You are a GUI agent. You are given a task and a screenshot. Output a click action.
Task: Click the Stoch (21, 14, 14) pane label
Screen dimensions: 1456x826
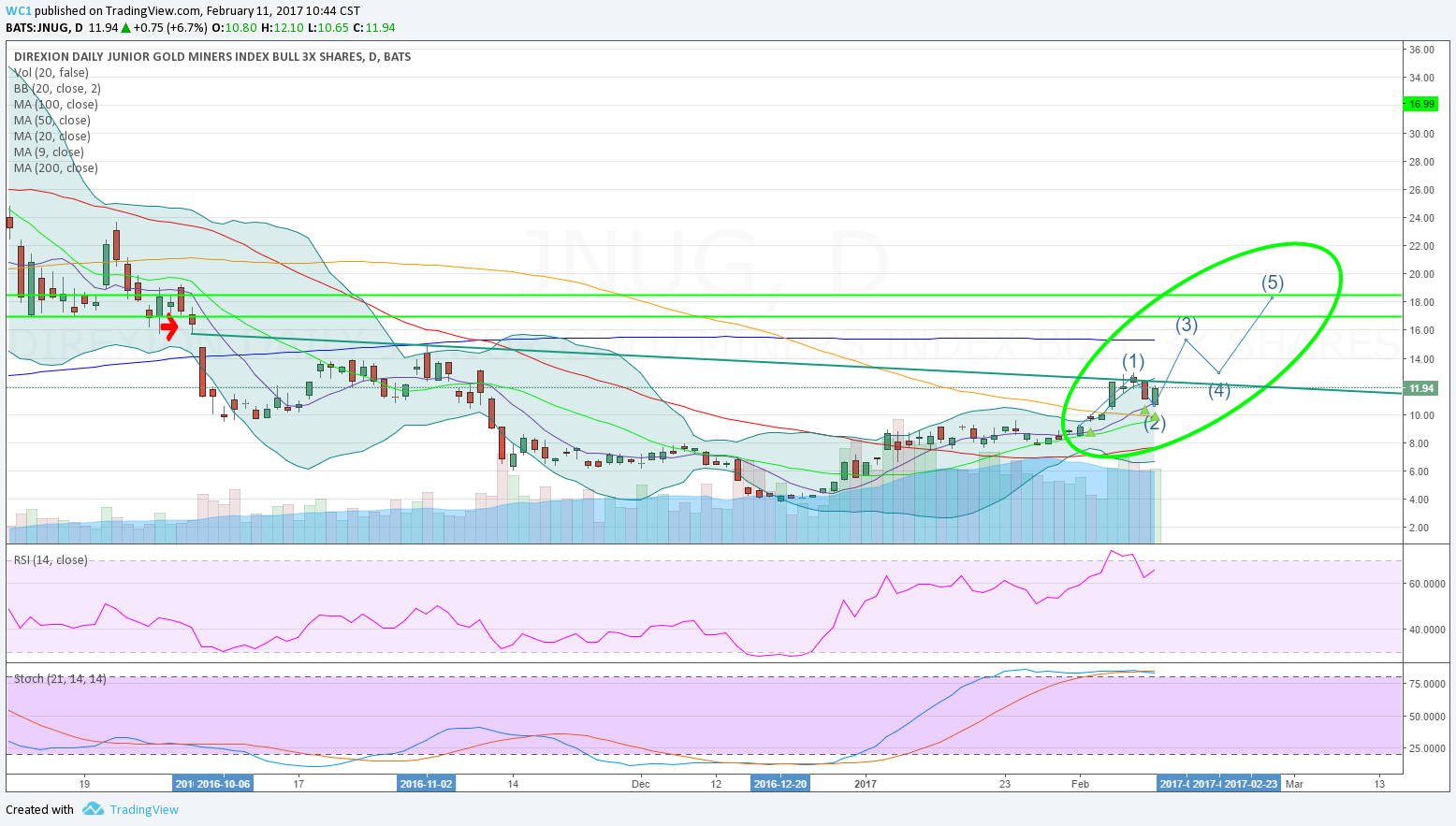click(x=60, y=679)
